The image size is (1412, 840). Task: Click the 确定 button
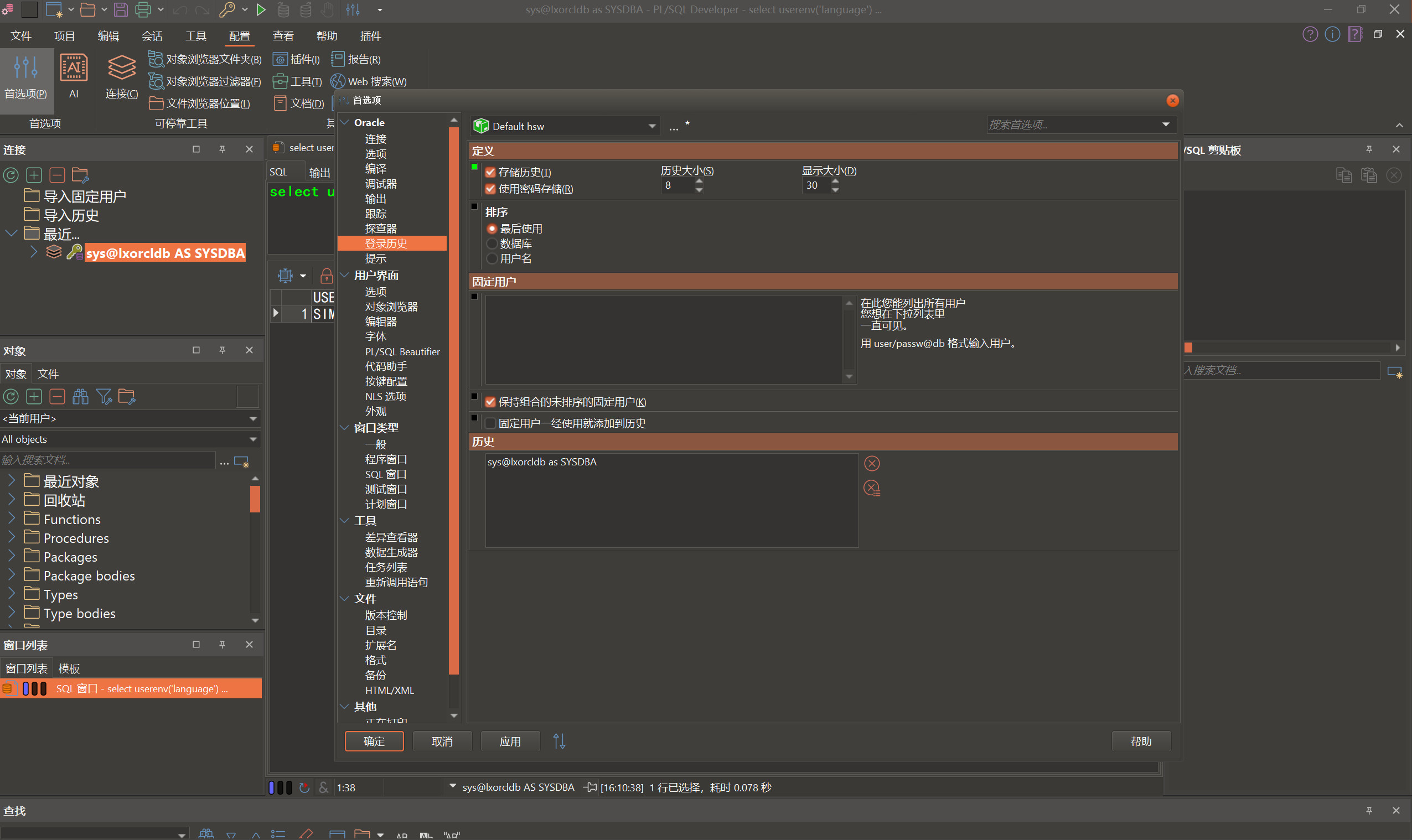tap(374, 741)
